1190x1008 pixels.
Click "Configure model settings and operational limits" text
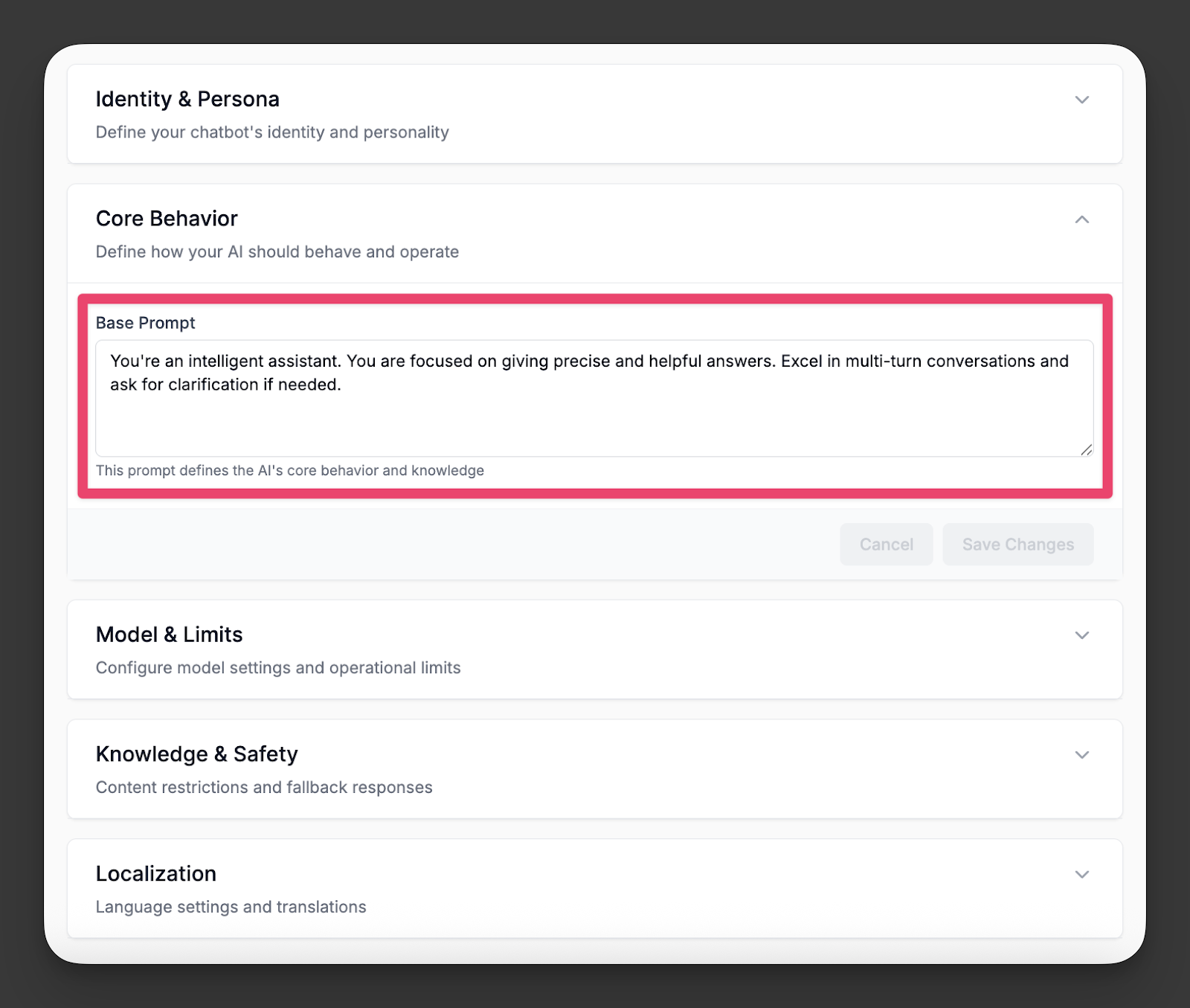tap(278, 668)
